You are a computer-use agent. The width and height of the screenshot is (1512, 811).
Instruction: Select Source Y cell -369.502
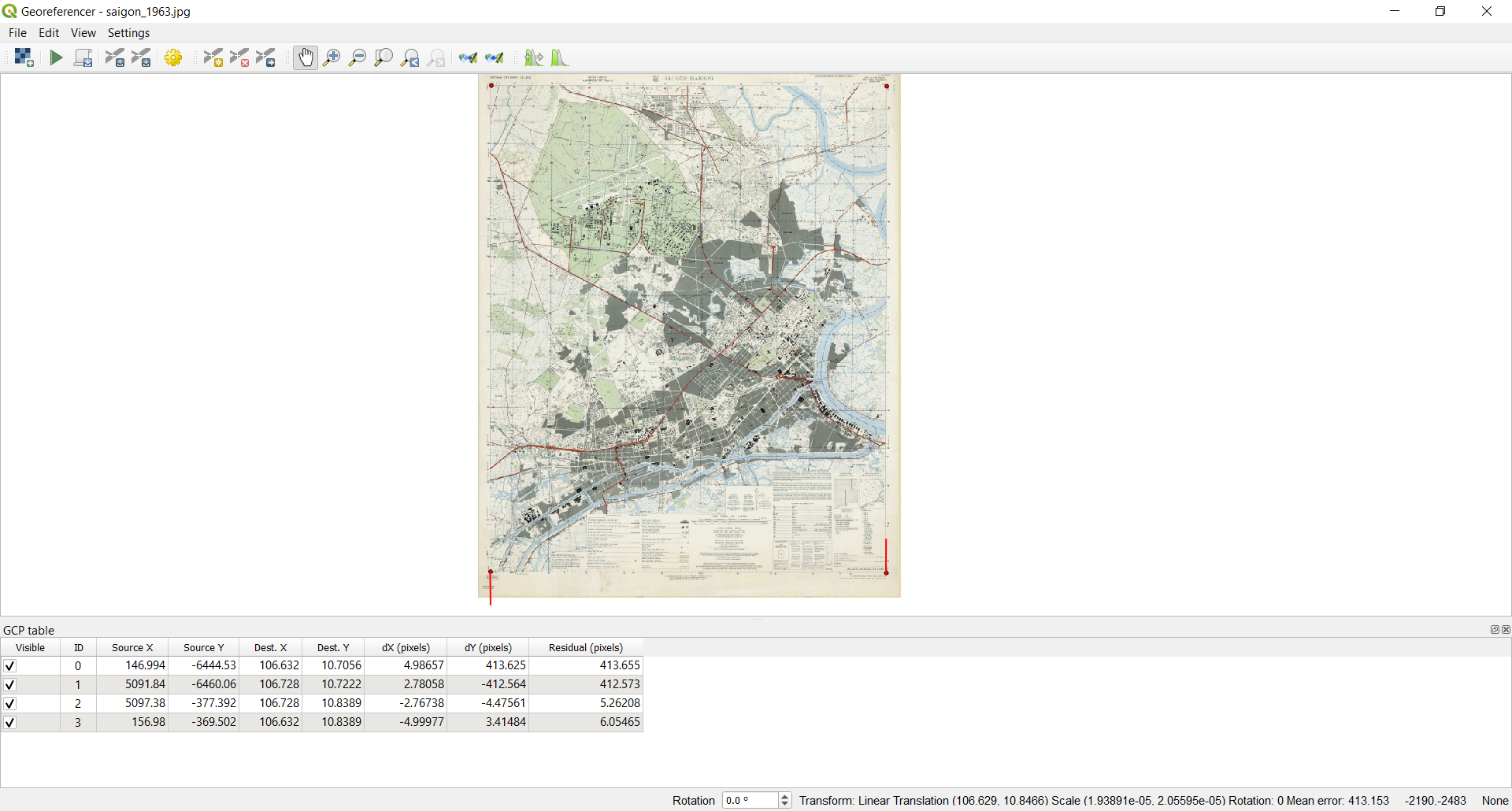203,722
